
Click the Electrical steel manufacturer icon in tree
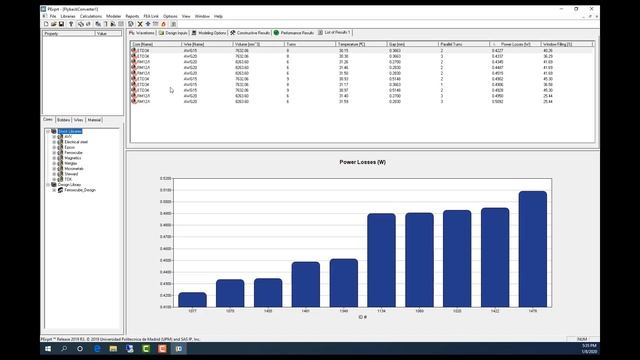(60, 142)
